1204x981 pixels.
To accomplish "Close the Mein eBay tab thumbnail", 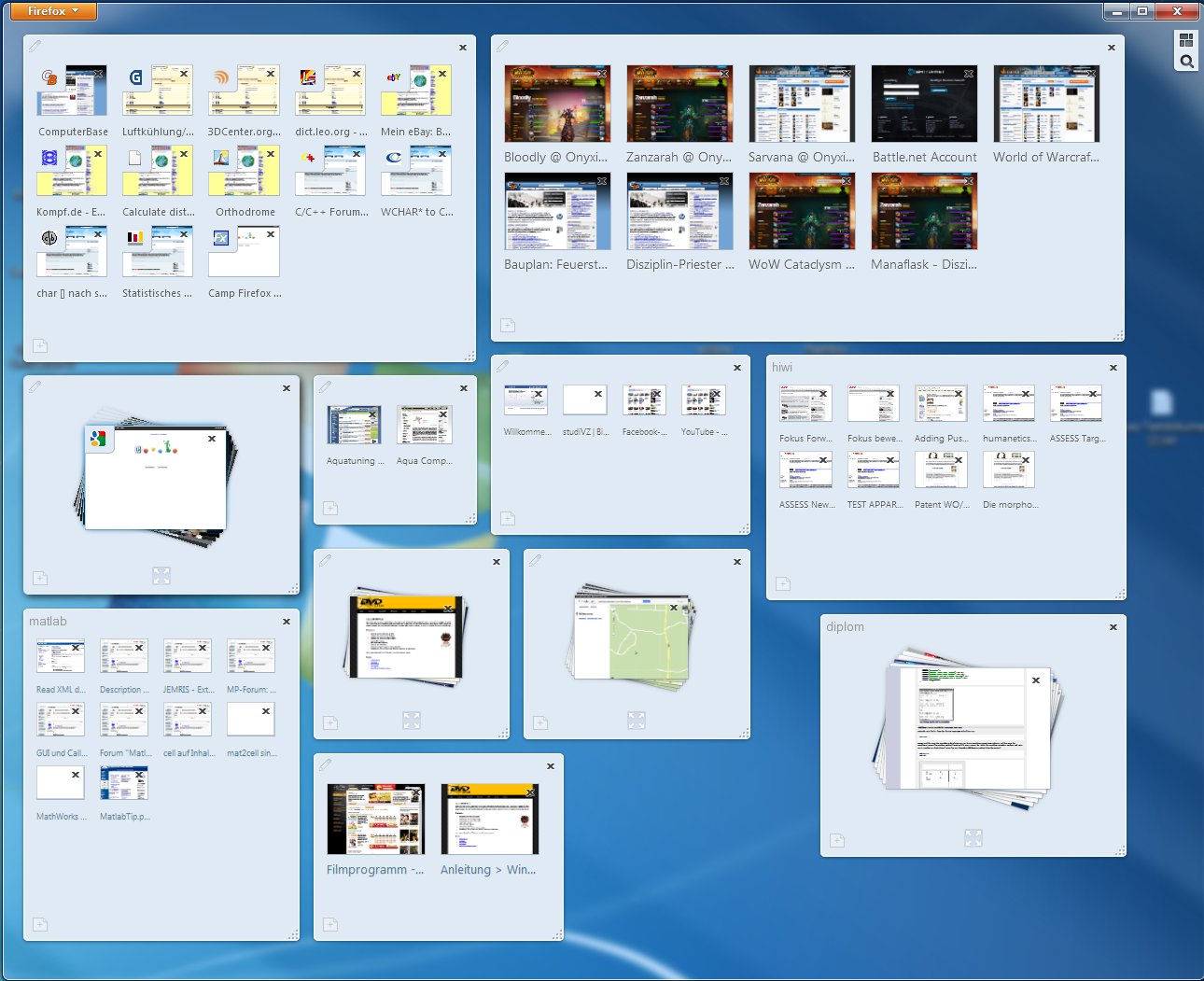I will [442, 74].
